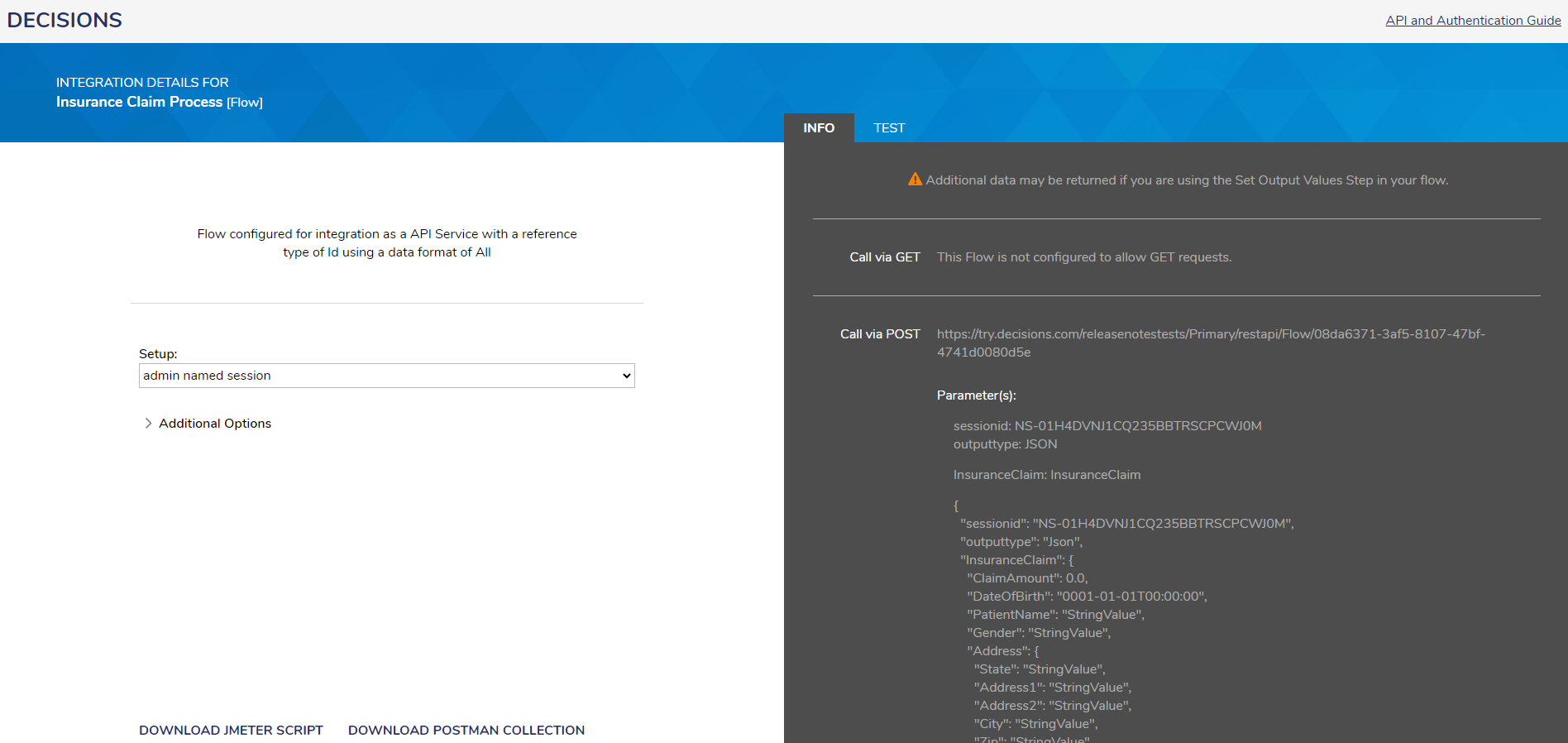Viewport: 1568px width, 743px height.
Task: Click the Call via POST URL text
Action: [x=1211, y=343]
